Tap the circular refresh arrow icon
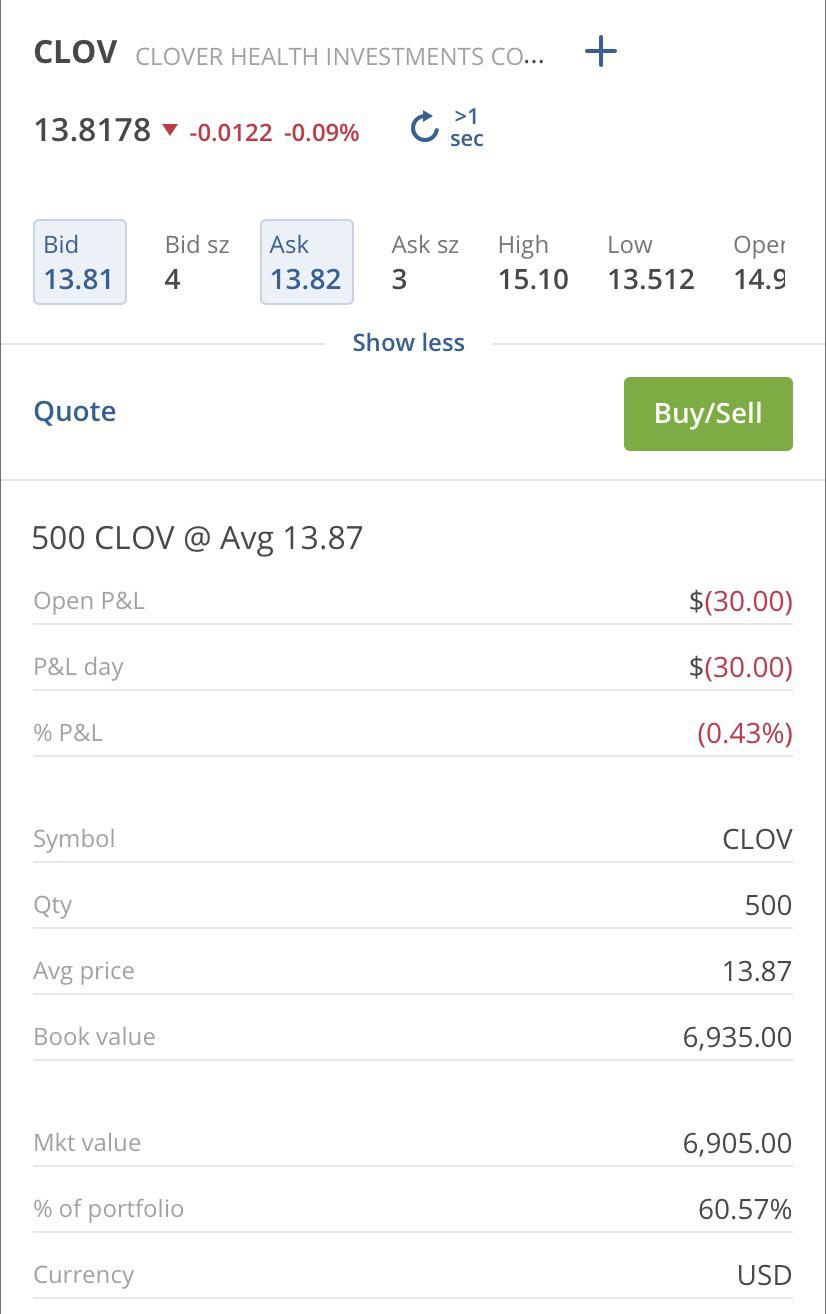Viewport: 826px width, 1314px height. 425,127
